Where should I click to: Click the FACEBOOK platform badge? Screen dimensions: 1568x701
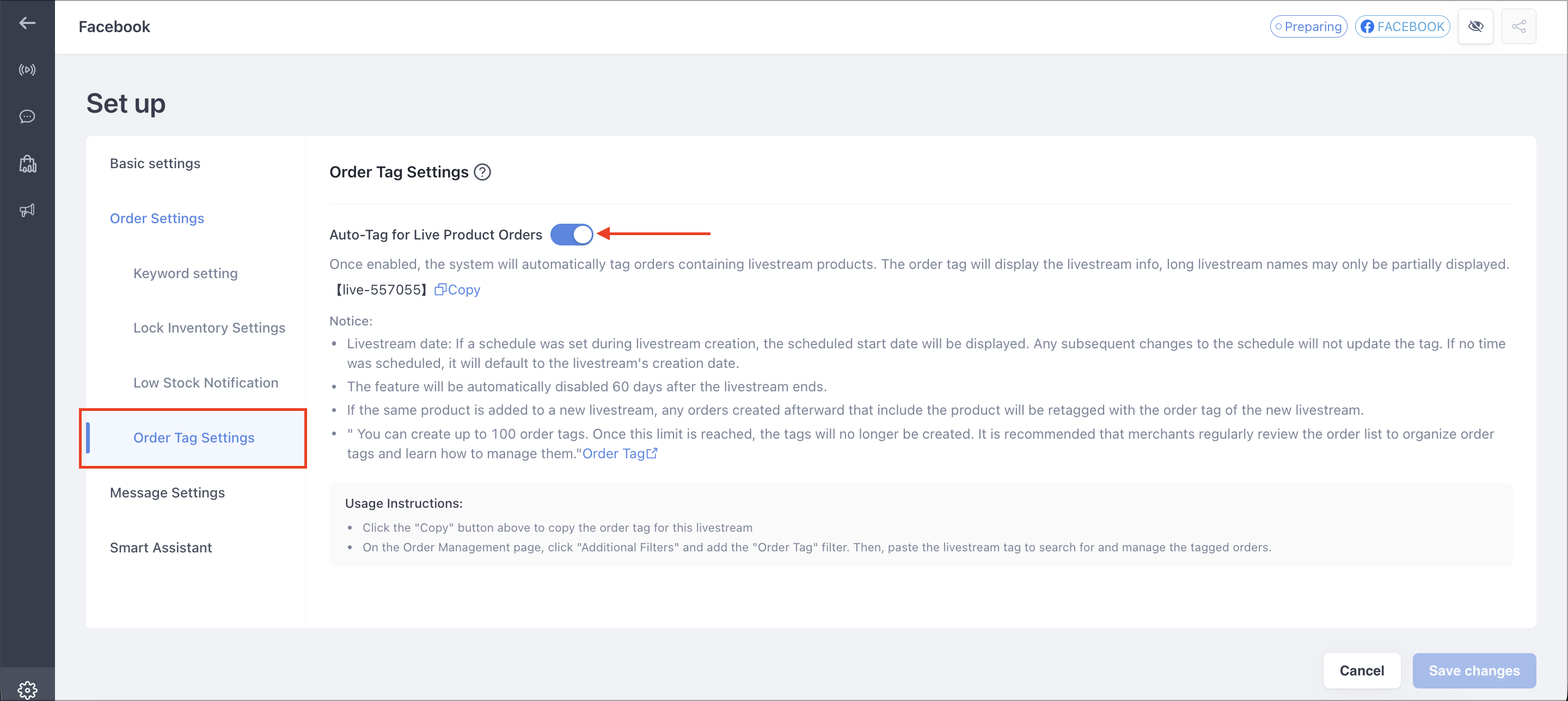(x=1402, y=27)
